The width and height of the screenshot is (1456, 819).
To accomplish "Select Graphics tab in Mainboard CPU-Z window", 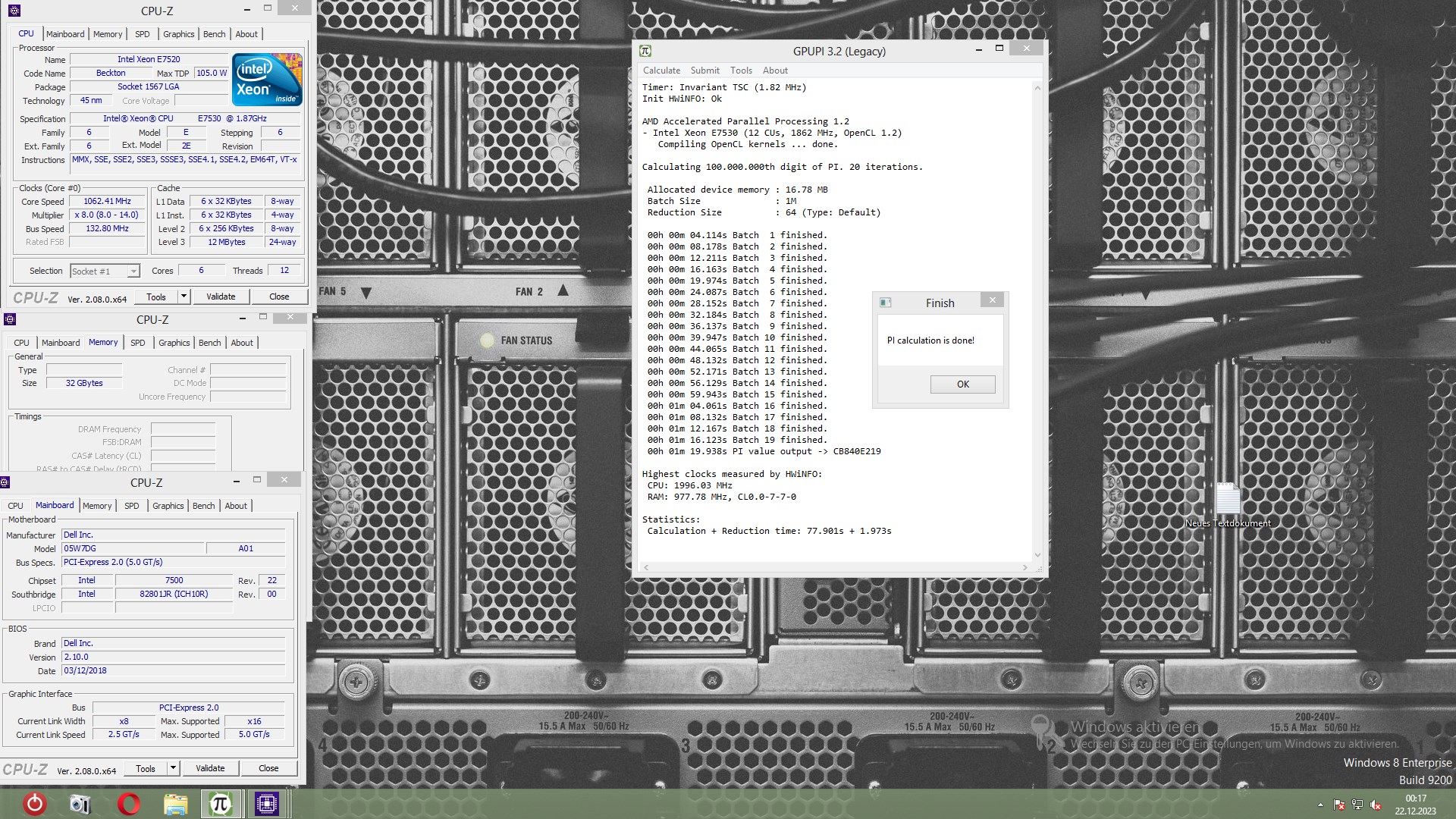I will pos(168,506).
